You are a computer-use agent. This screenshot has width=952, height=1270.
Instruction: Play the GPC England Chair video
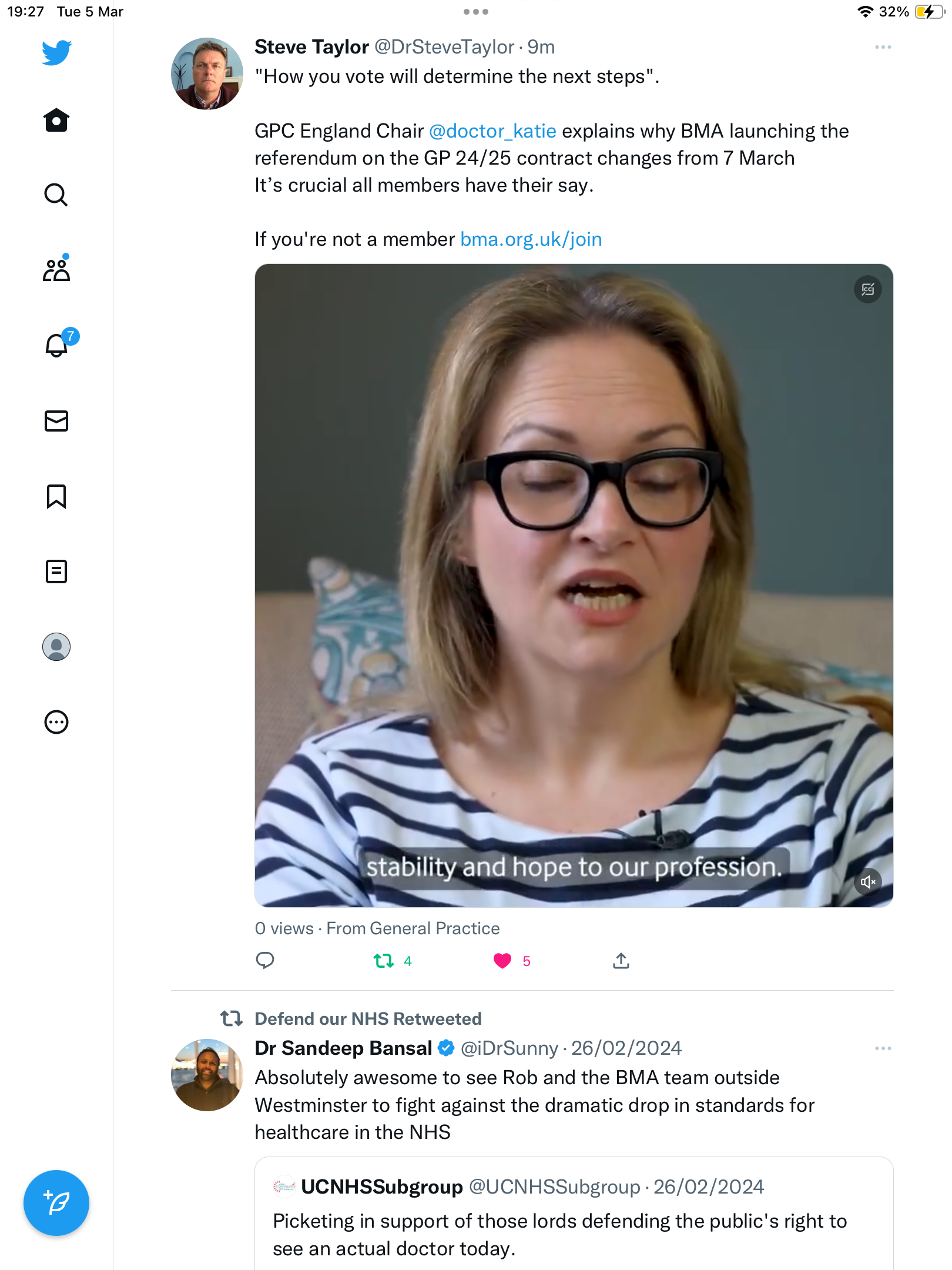tap(574, 586)
